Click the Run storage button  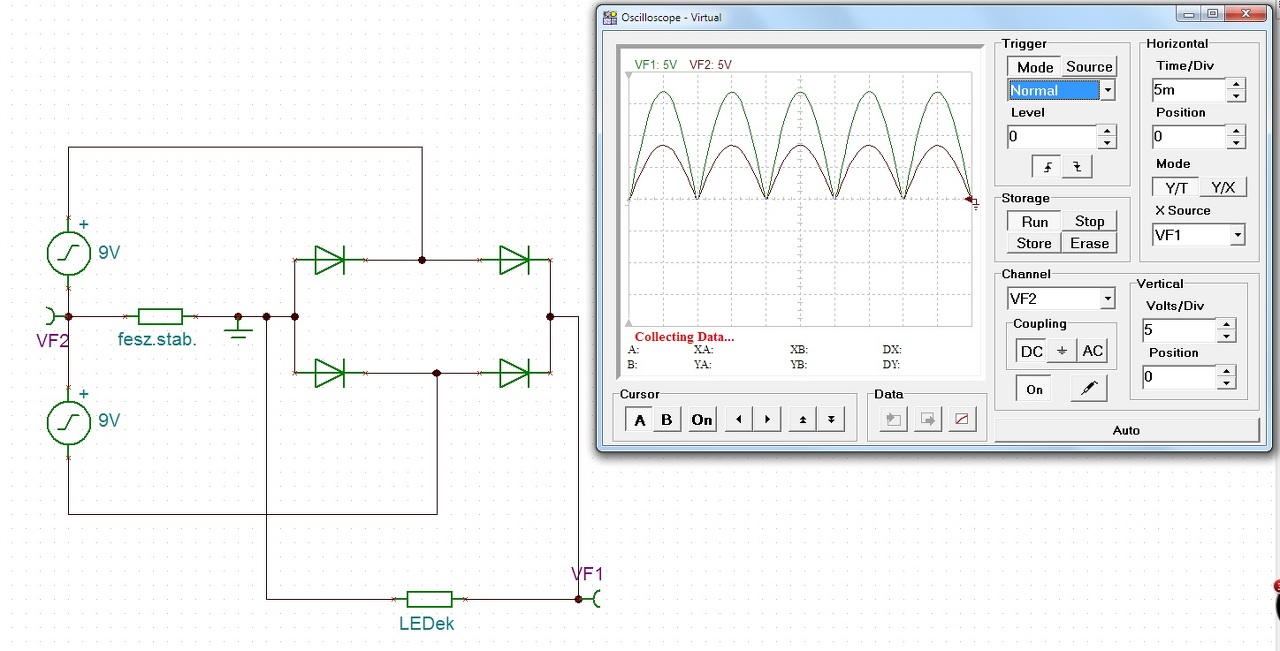pos(1035,222)
